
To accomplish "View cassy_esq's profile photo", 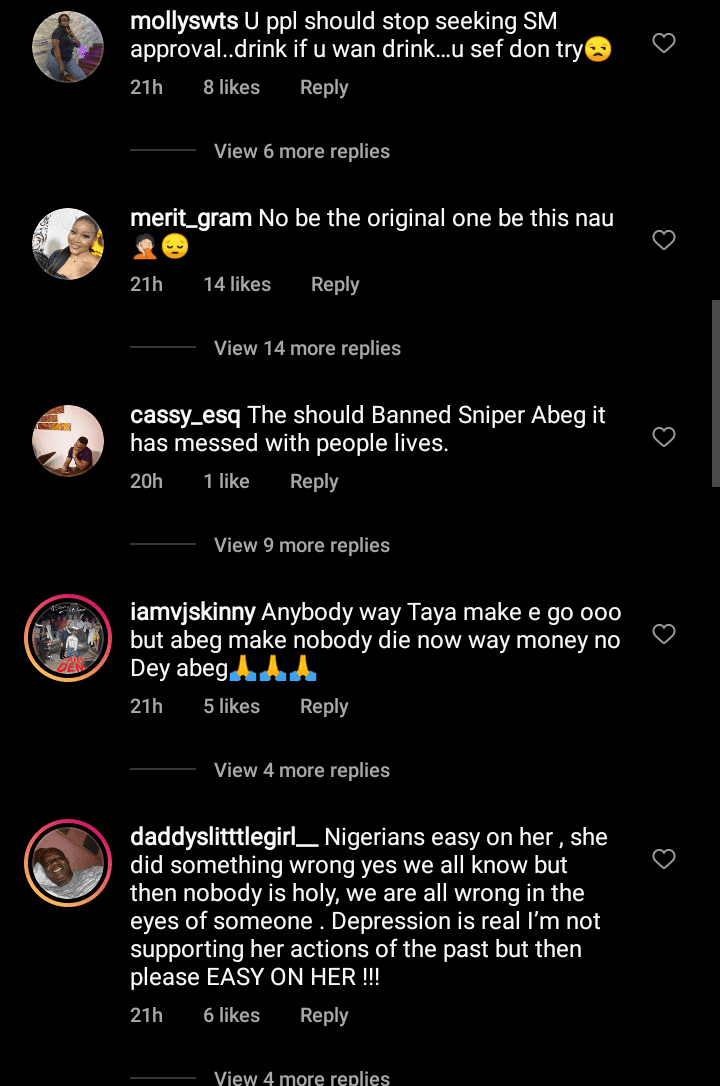I will tap(68, 441).
